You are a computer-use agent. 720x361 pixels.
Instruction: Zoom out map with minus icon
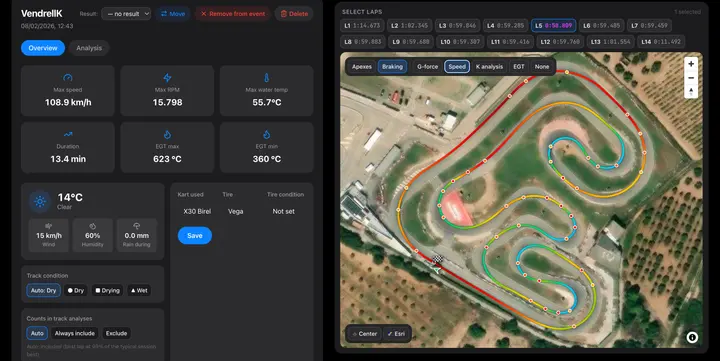(691, 78)
